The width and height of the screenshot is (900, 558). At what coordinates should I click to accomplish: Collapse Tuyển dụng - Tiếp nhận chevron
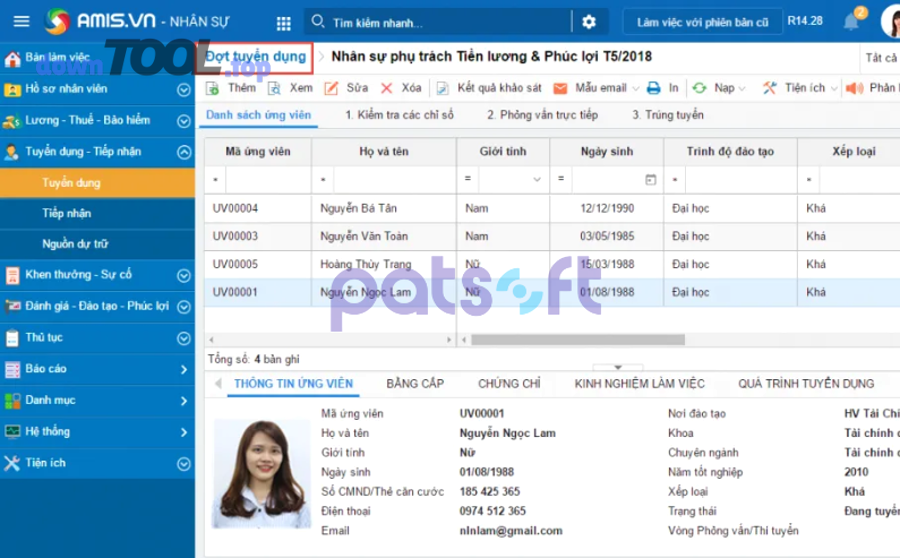(x=184, y=152)
